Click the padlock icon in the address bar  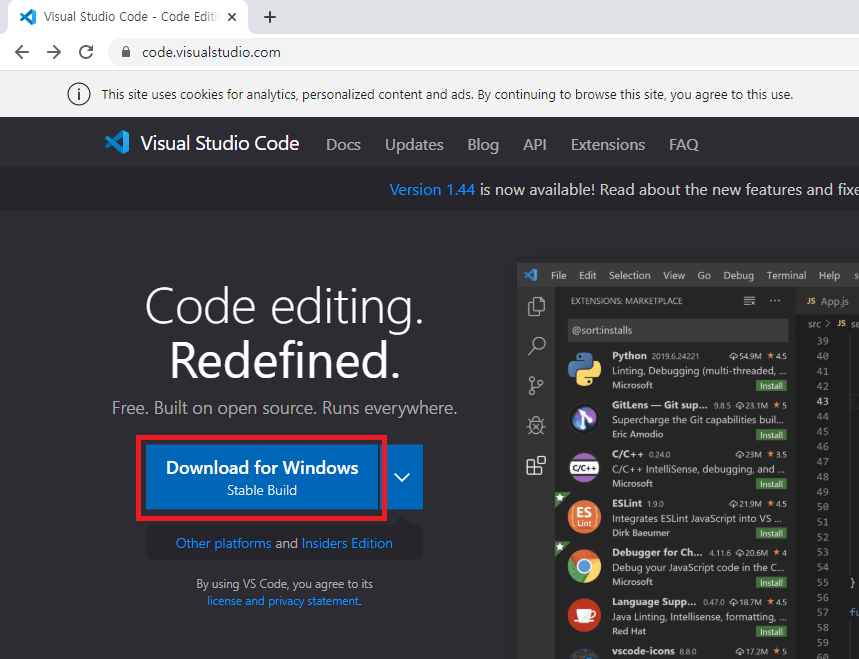(x=126, y=52)
